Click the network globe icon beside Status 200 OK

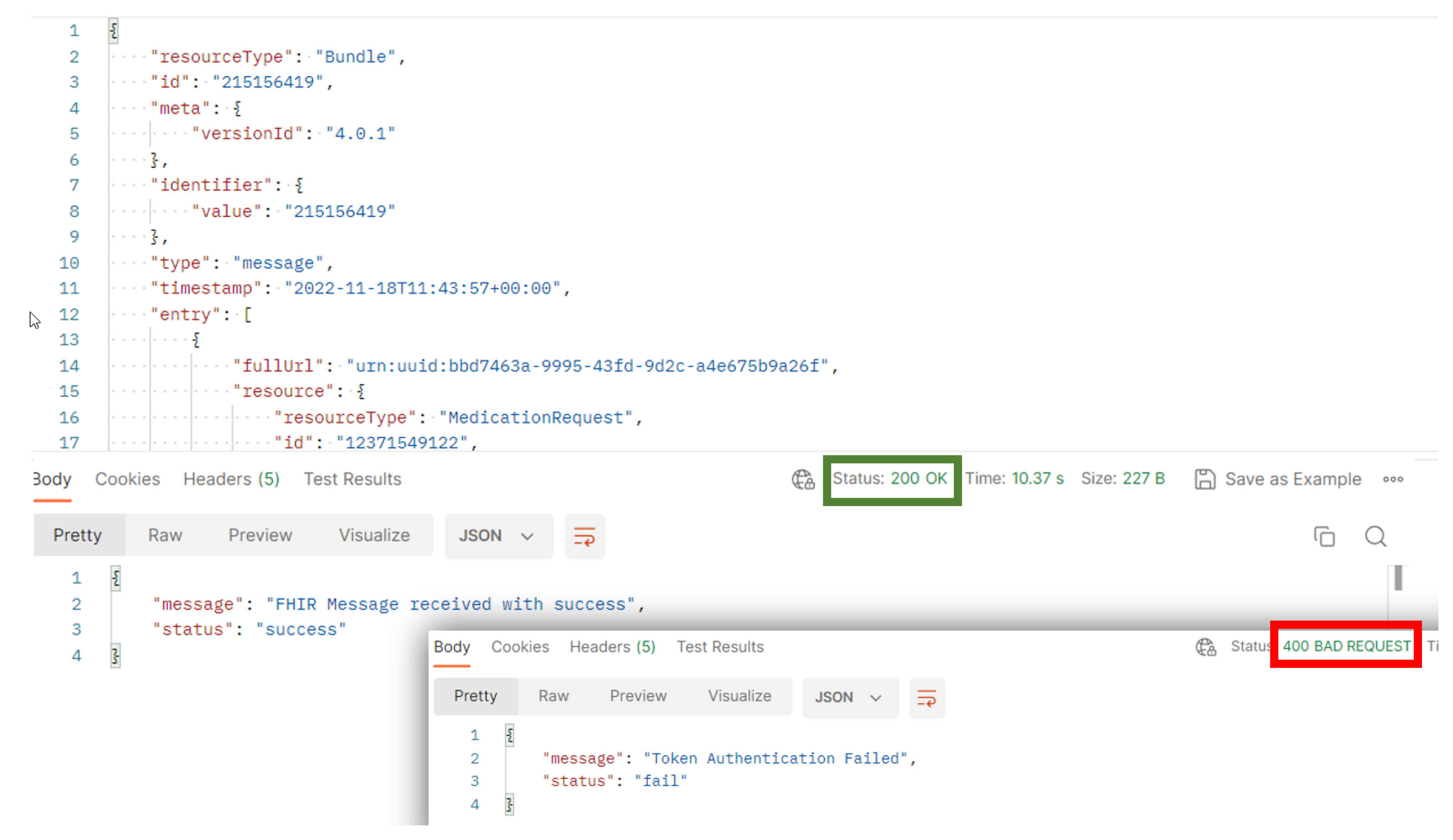pos(803,479)
